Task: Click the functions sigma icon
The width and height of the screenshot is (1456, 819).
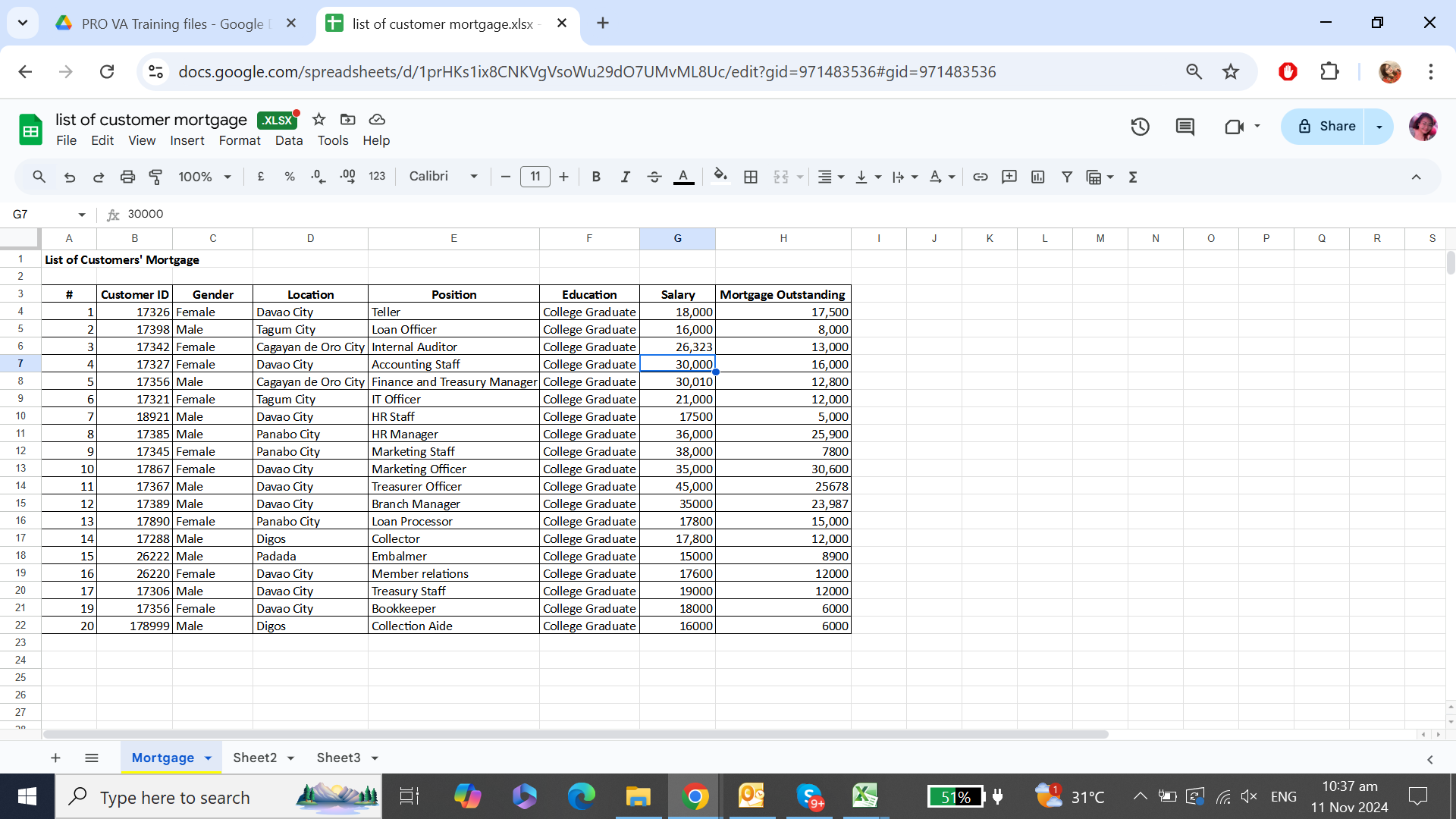Action: pos(1133,177)
